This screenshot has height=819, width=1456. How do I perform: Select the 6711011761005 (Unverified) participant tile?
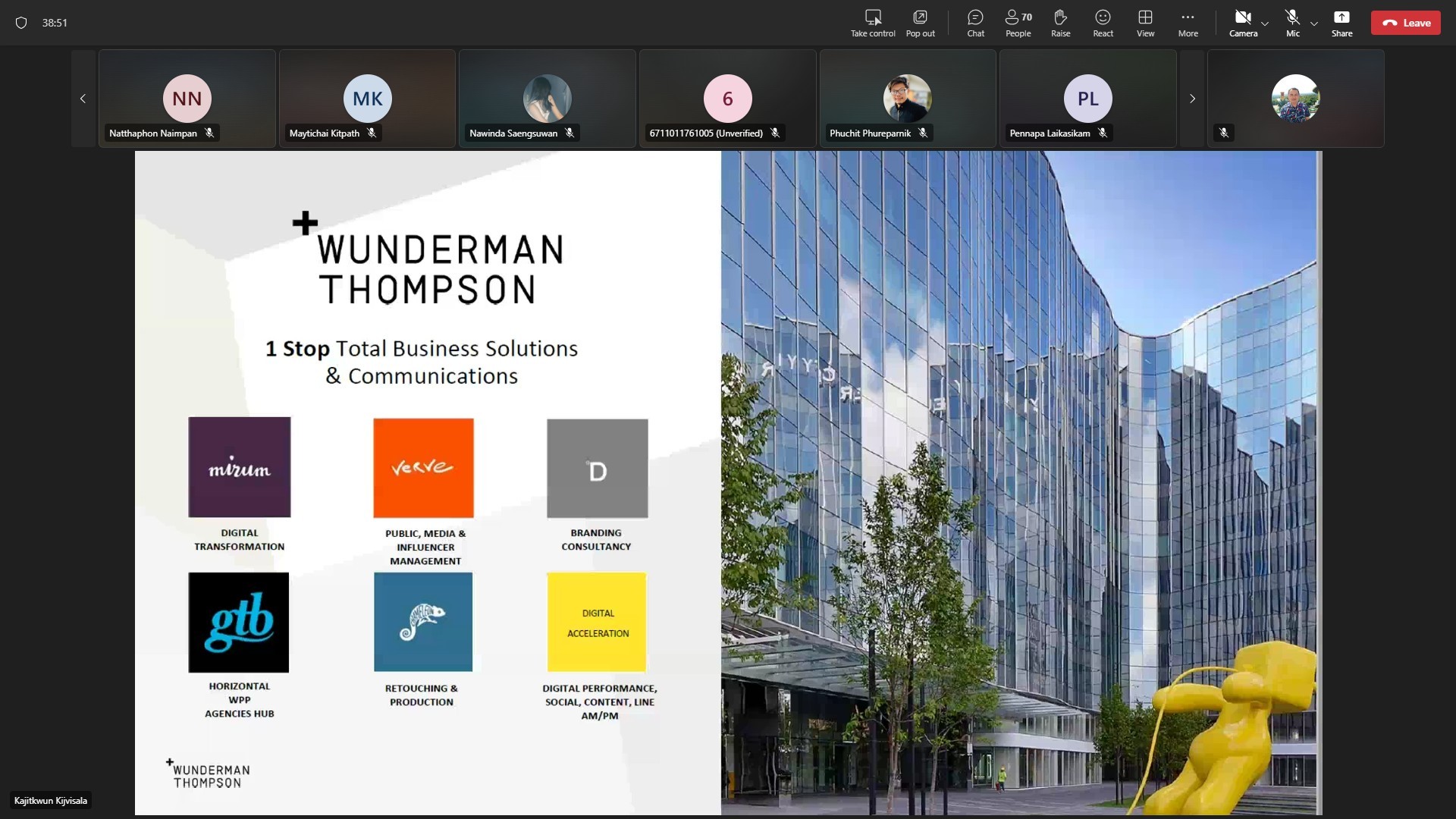(x=727, y=99)
